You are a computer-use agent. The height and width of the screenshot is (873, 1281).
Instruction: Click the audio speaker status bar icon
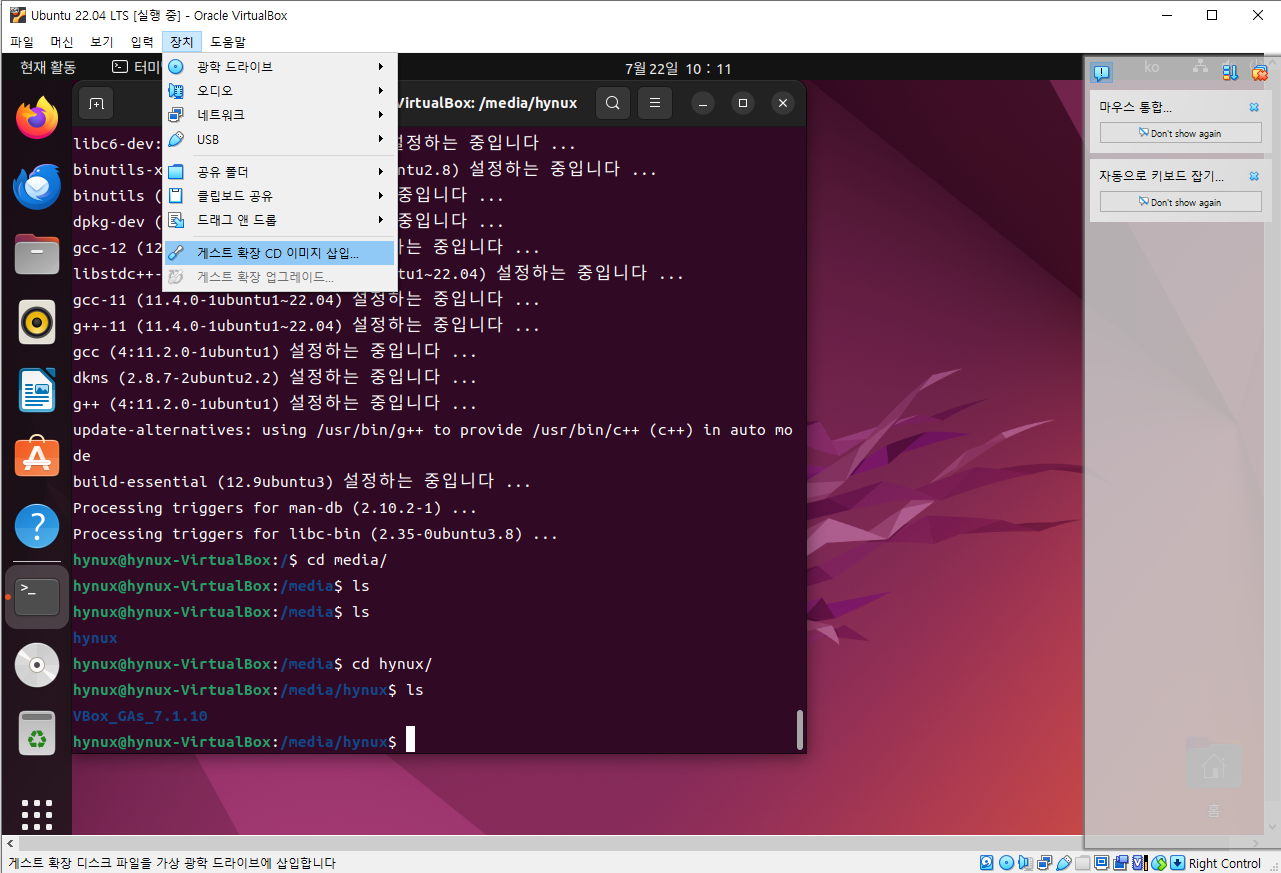(1026, 863)
